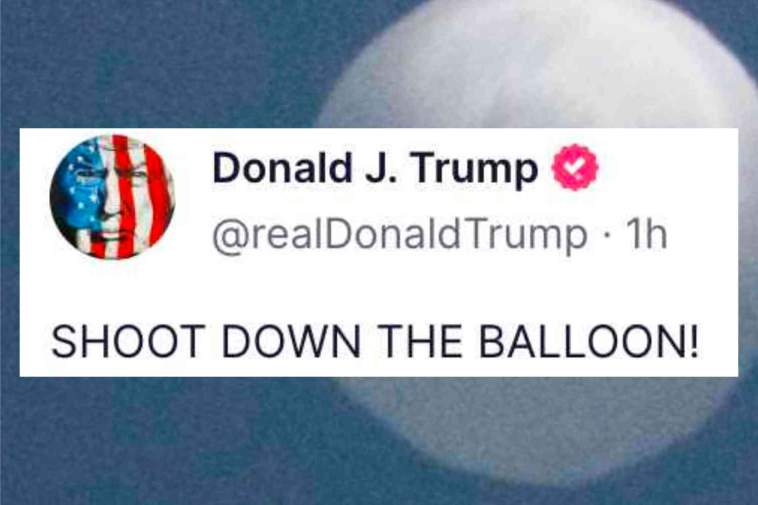
Task: Click the dark blue sky at left
Action: [145, 63]
